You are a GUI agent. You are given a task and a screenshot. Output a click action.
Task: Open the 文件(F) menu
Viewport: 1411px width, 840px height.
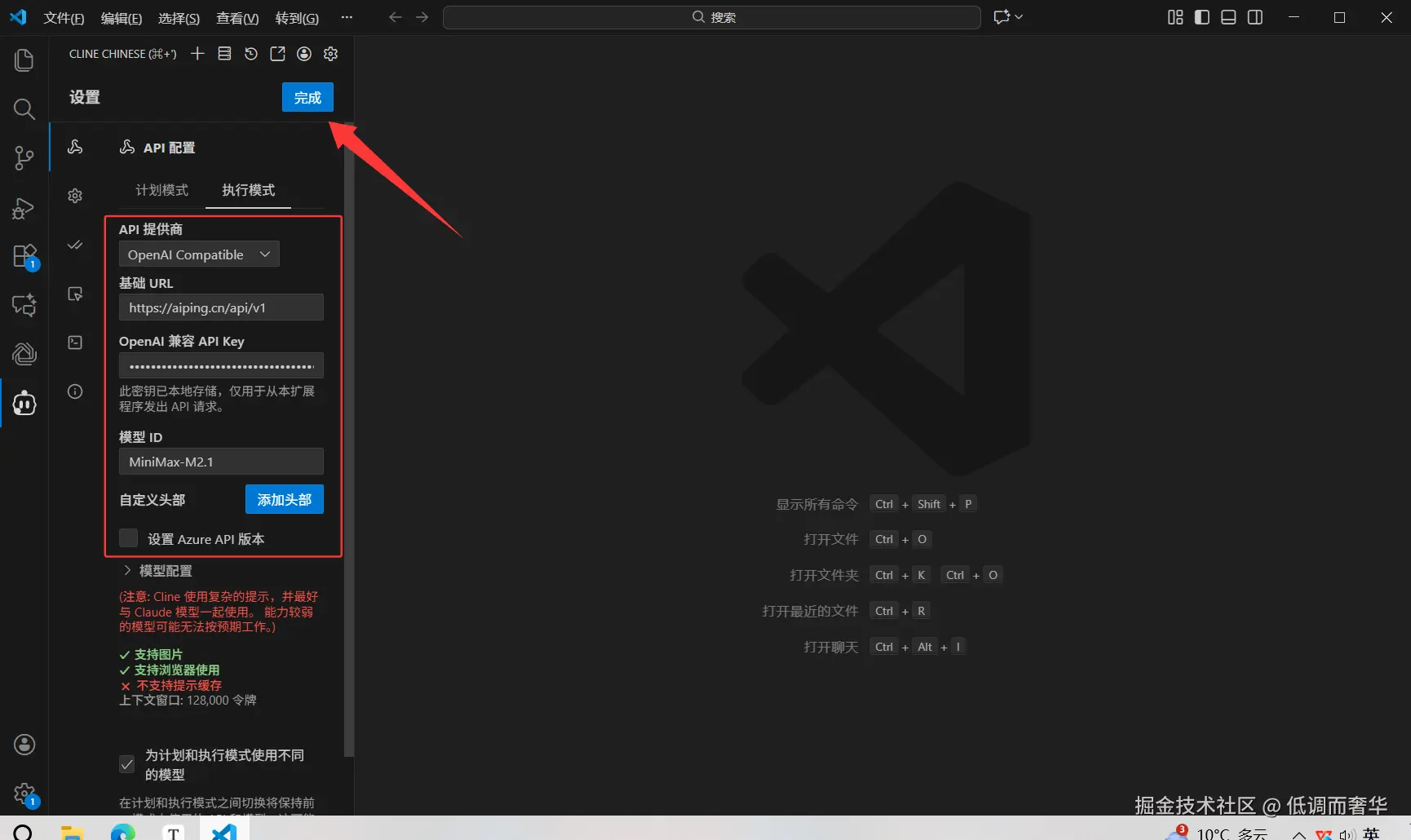click(64, 18)
